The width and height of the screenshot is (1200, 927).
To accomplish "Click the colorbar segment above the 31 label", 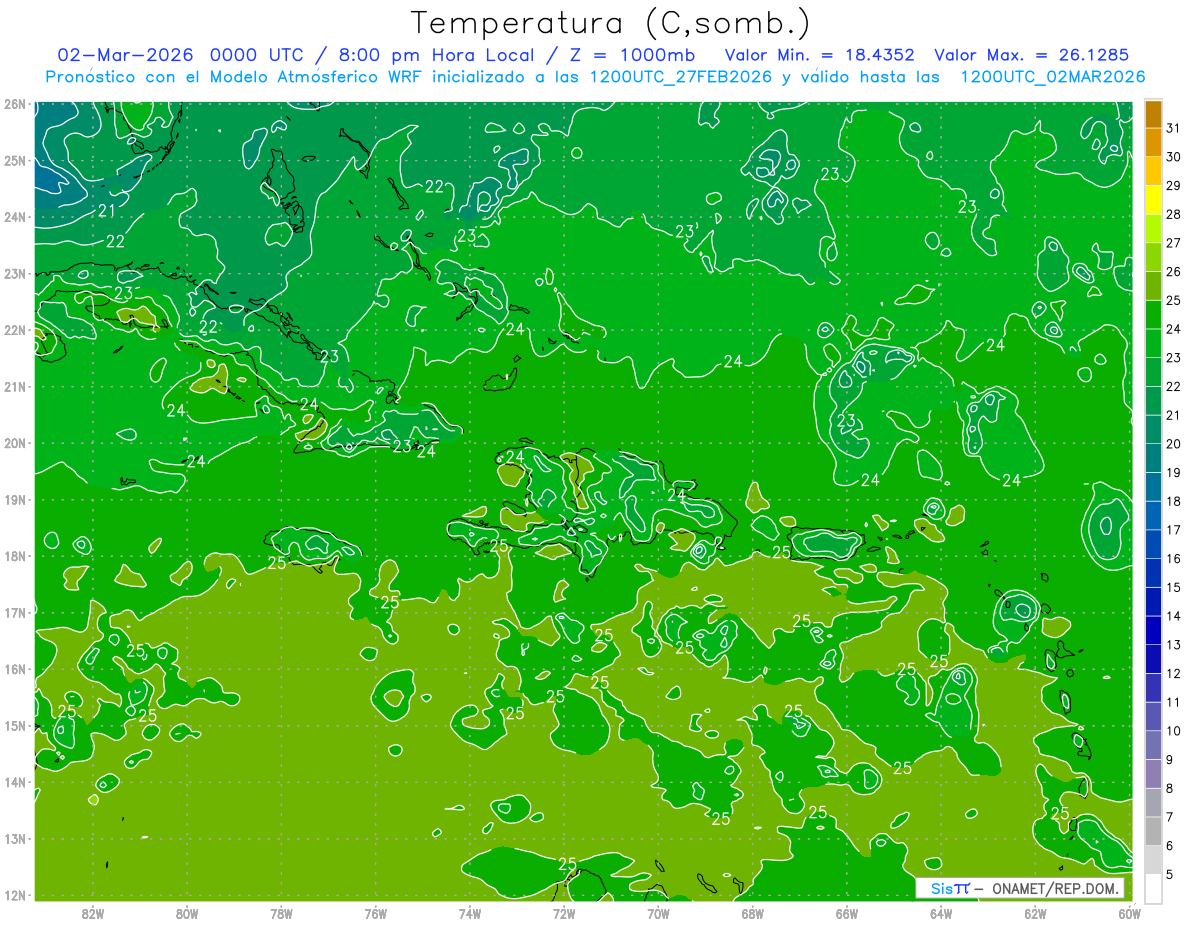I will pos(1153,113).
